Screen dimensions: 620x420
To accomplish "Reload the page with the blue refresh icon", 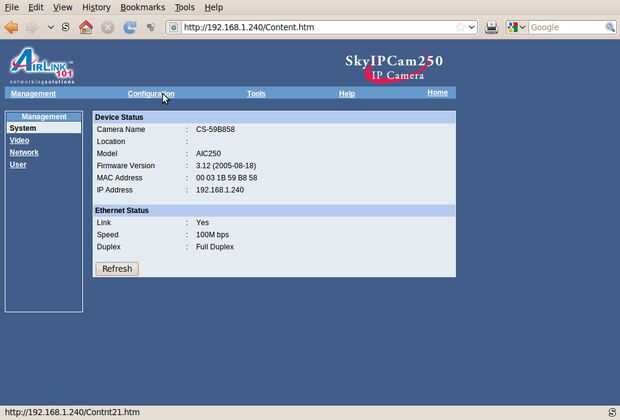I will pyautogui.click(x=129, y=27).
